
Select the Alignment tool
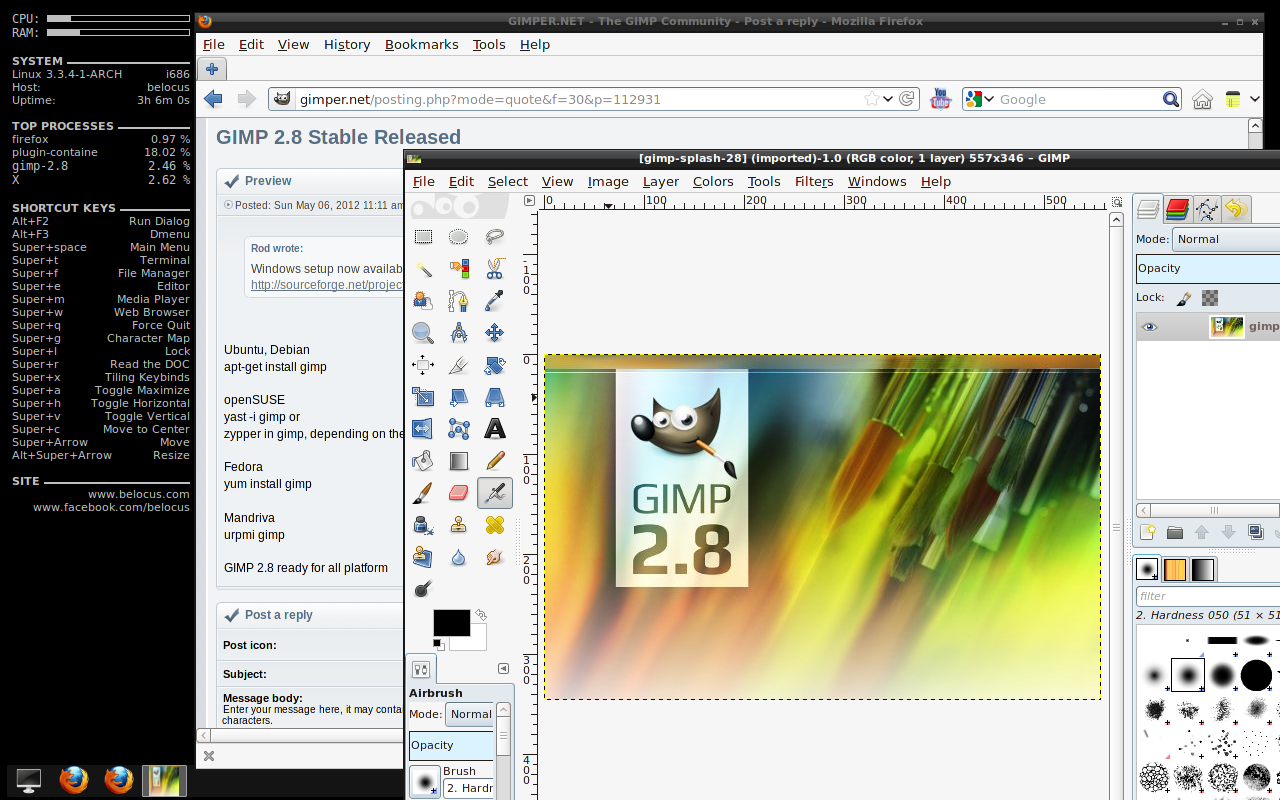pos(423,365)
